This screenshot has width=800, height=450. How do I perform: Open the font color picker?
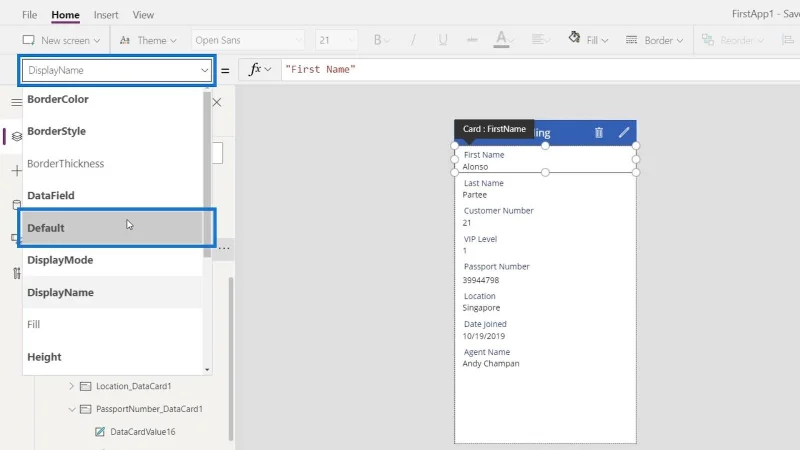pos(504,40)
